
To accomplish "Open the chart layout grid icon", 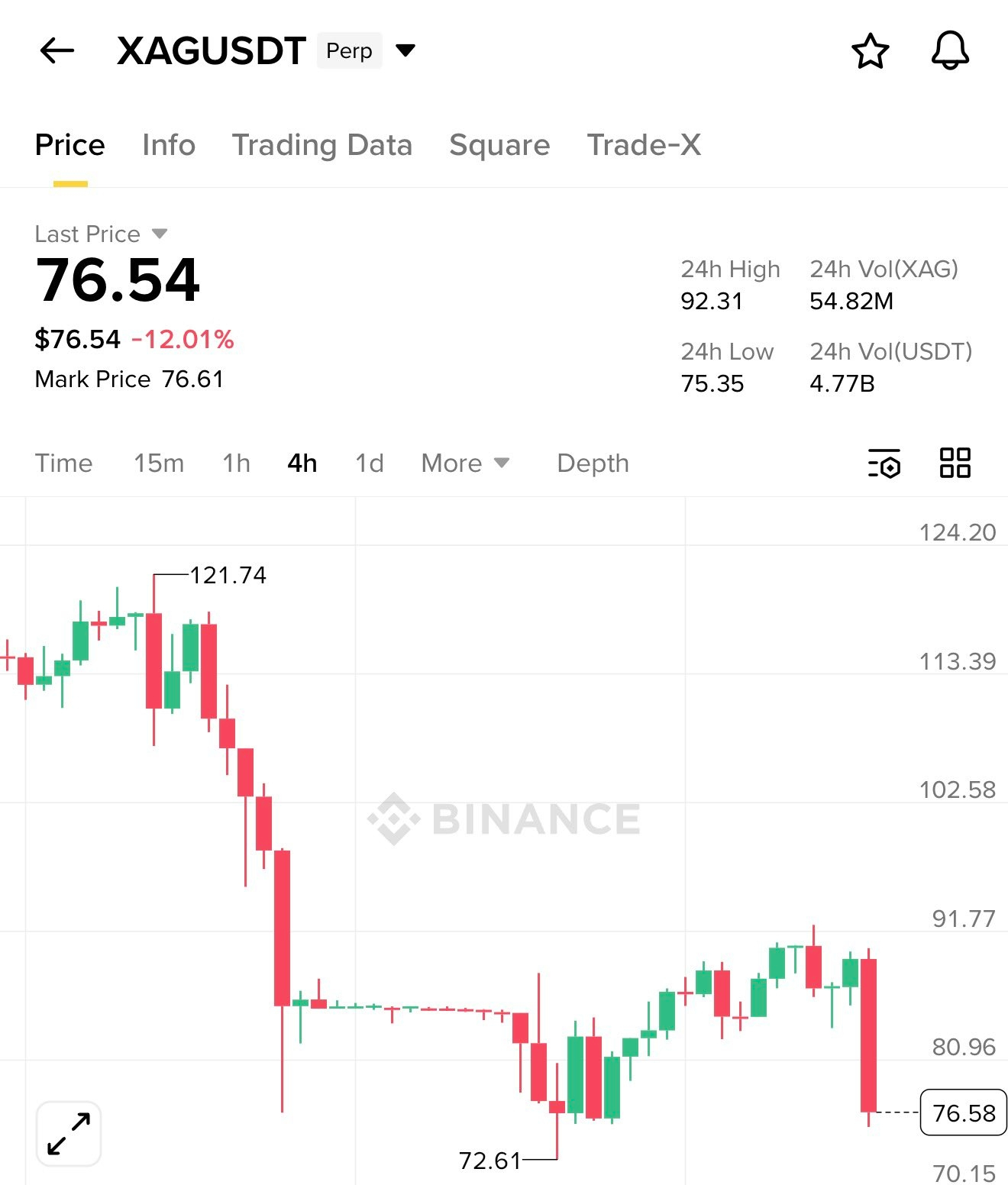I will click(955, 463).
